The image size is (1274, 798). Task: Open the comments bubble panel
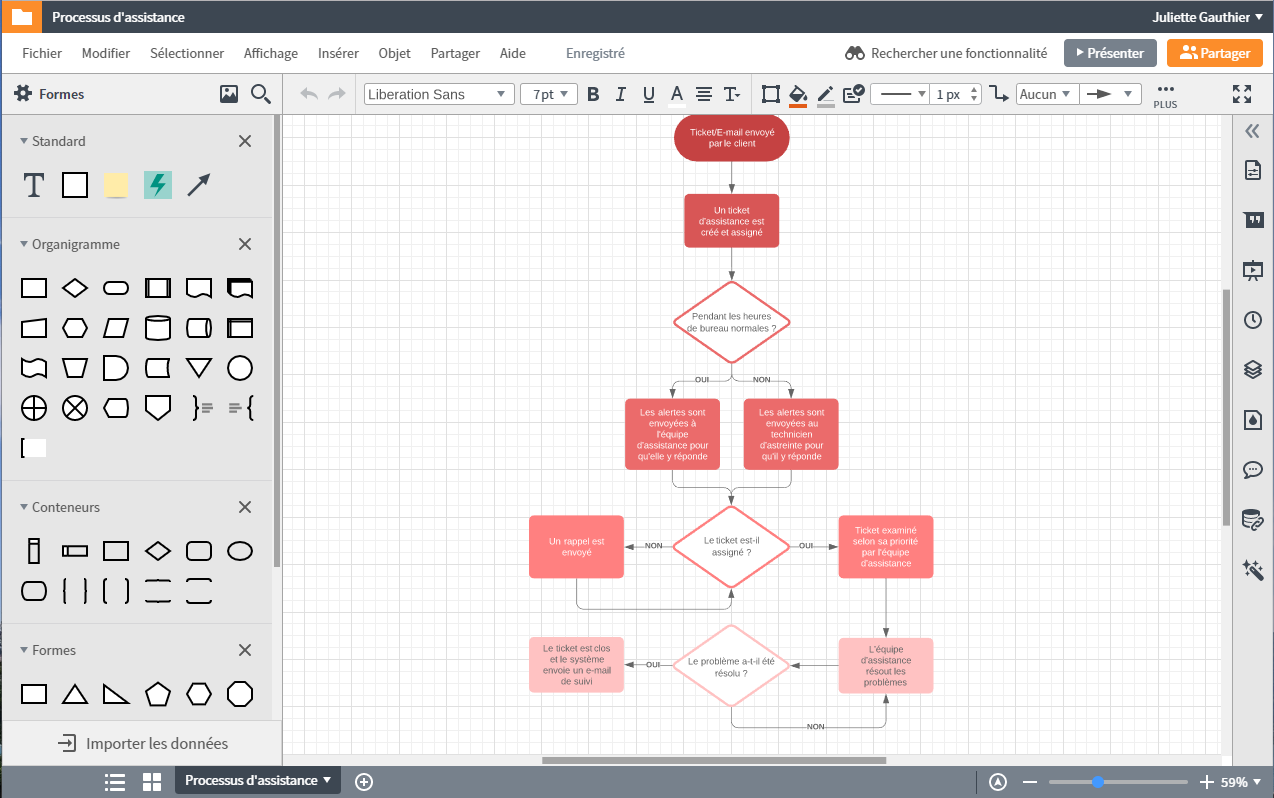pos(1253,470)
